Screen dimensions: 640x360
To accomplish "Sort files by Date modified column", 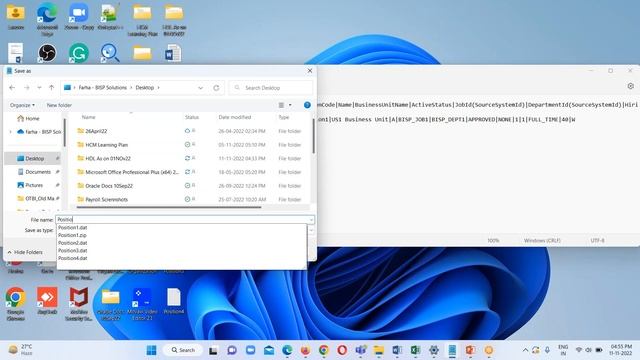I will 235,117.
